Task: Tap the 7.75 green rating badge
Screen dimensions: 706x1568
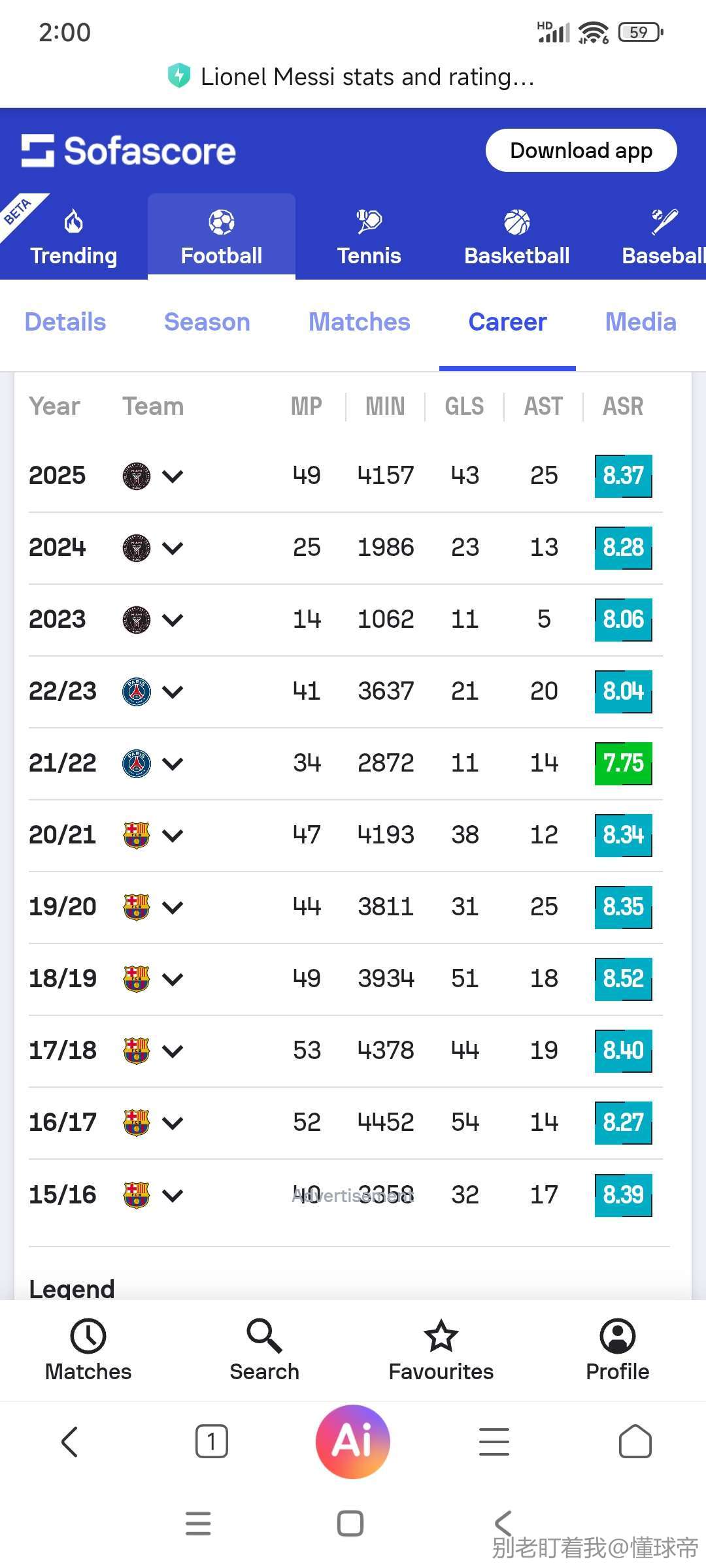Action: 623,763
